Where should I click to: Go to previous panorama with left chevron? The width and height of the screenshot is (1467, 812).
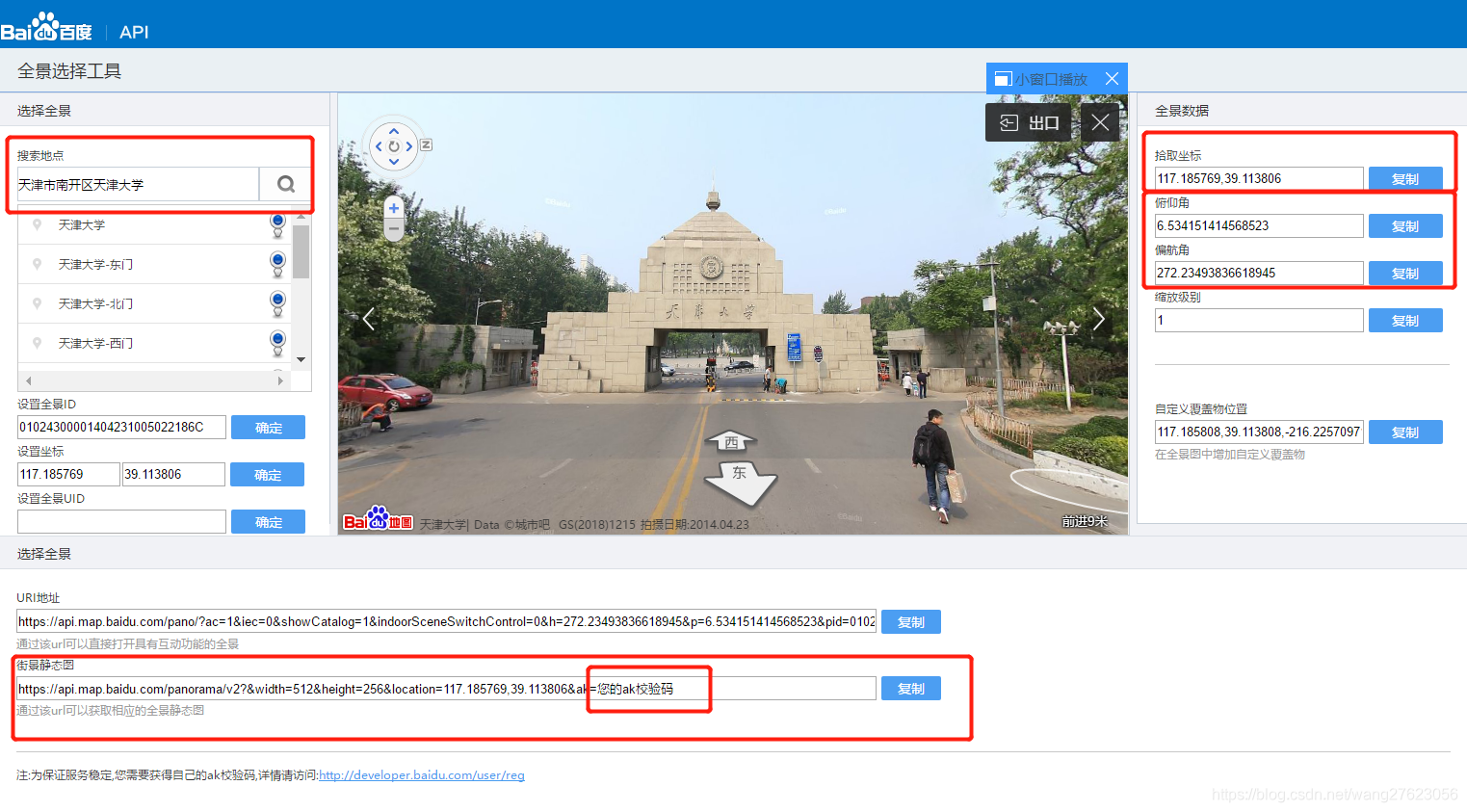(368, 319)
